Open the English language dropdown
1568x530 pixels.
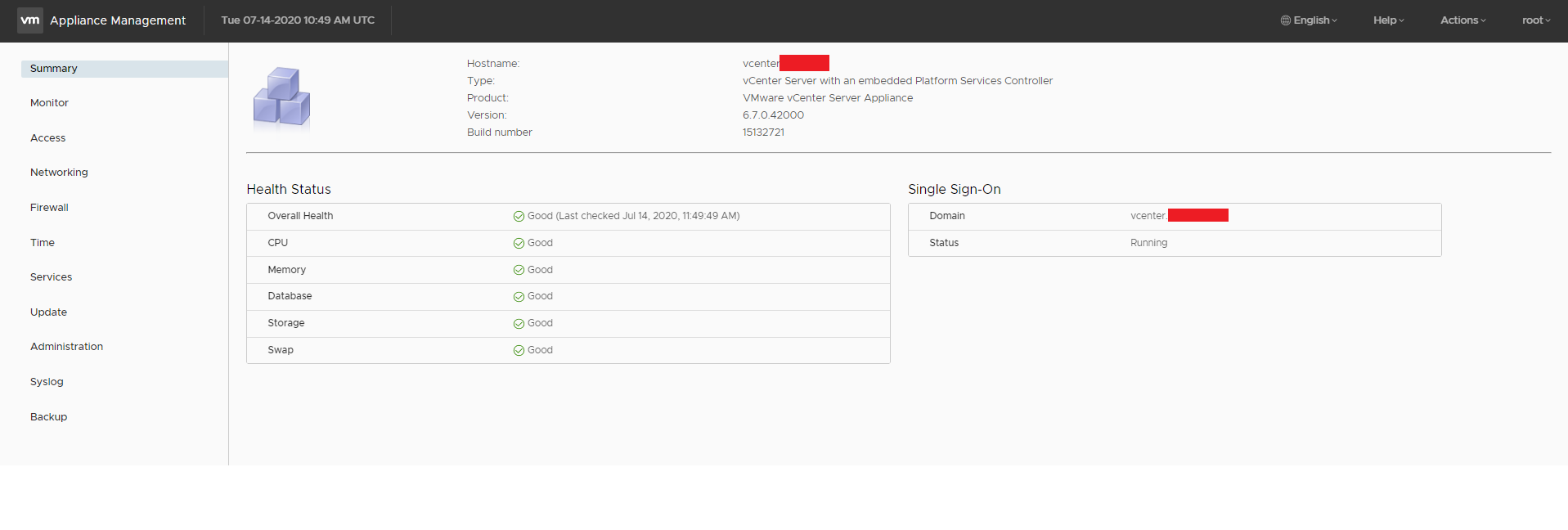pos(1309,20)
